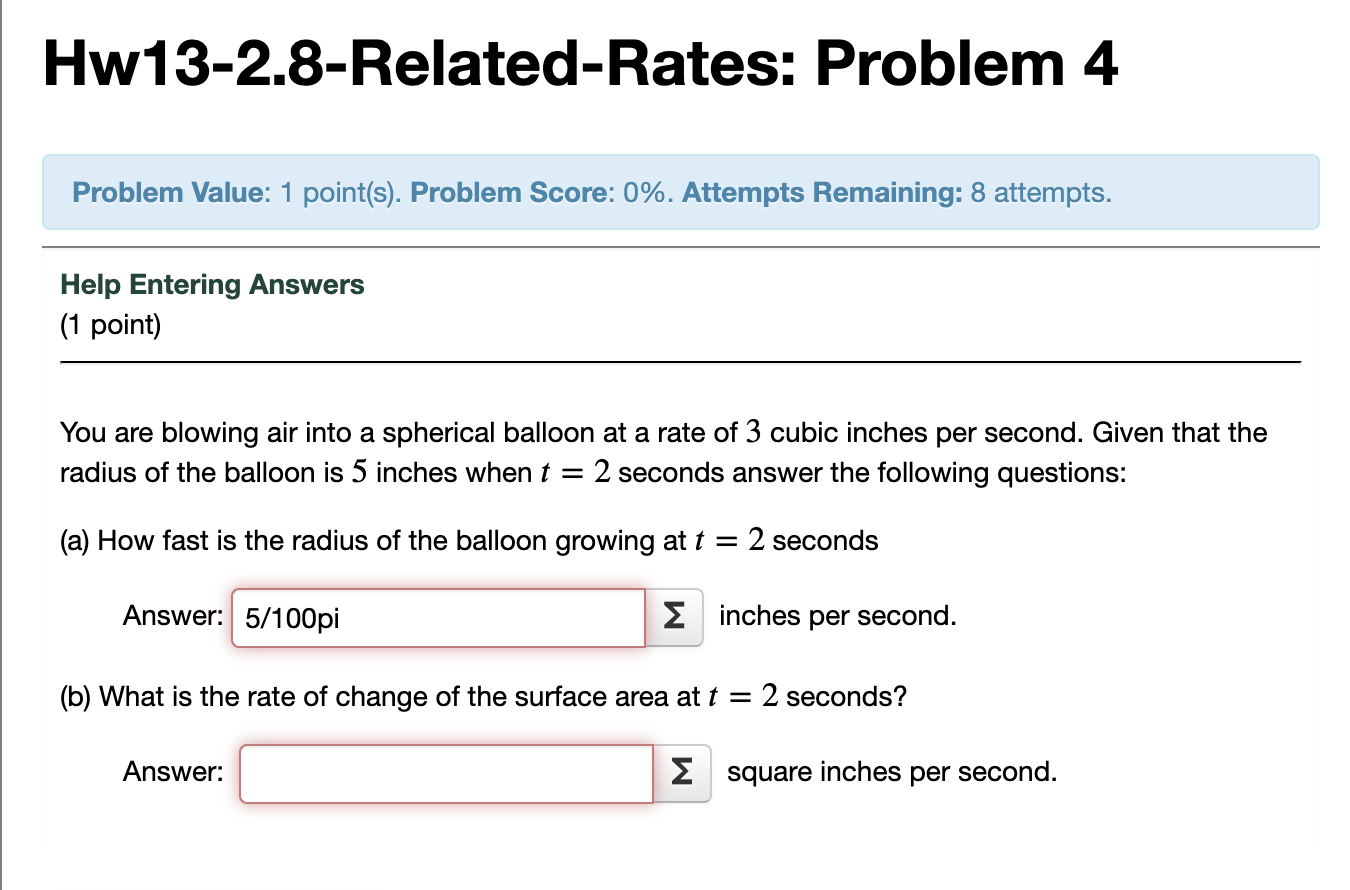Click the phrase inches per second after answer (a)
This screenshot has width=1350, height=890.
coord(836,616)
